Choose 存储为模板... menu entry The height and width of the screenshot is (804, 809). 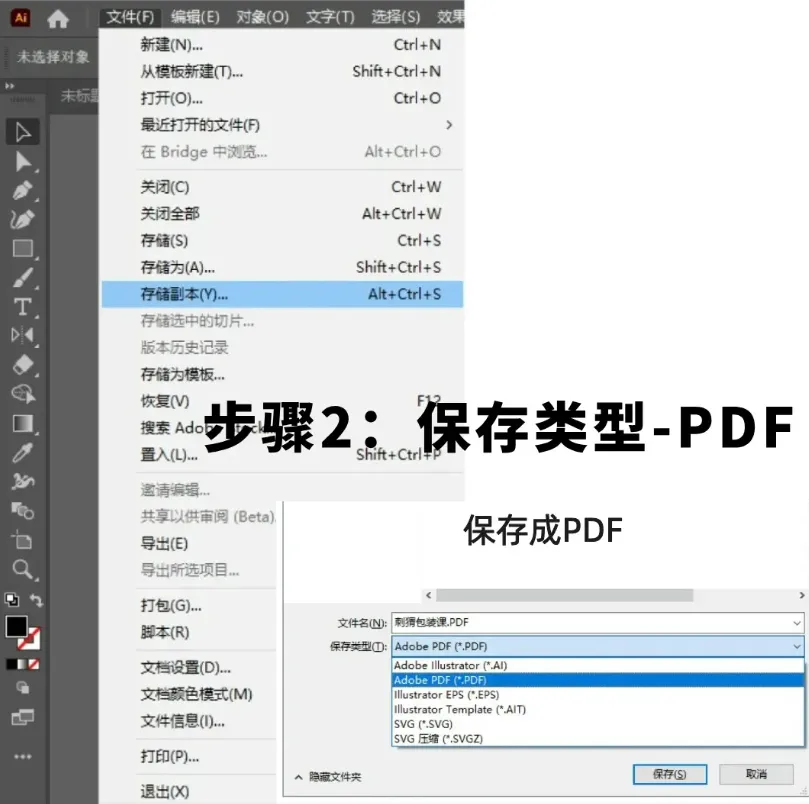[282, 375]
